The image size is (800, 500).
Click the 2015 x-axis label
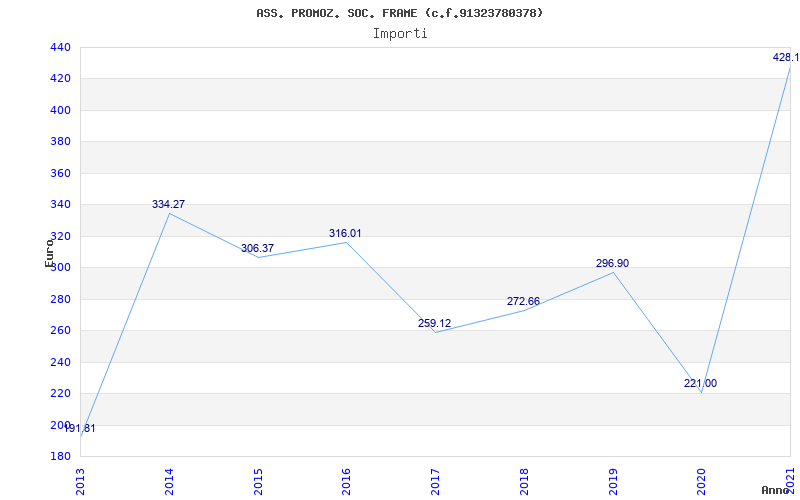click(258, 482)
